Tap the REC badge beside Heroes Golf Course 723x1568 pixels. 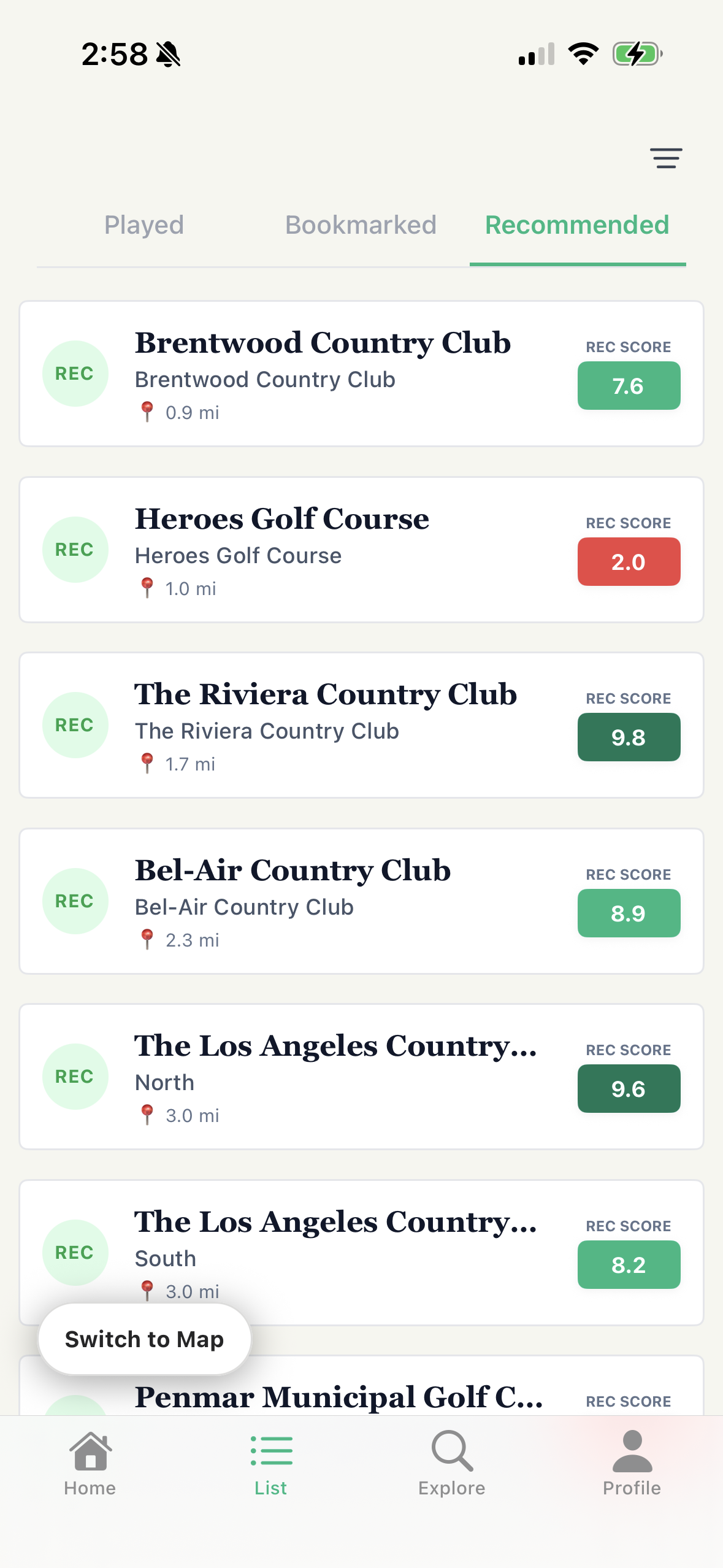[75, 550]
